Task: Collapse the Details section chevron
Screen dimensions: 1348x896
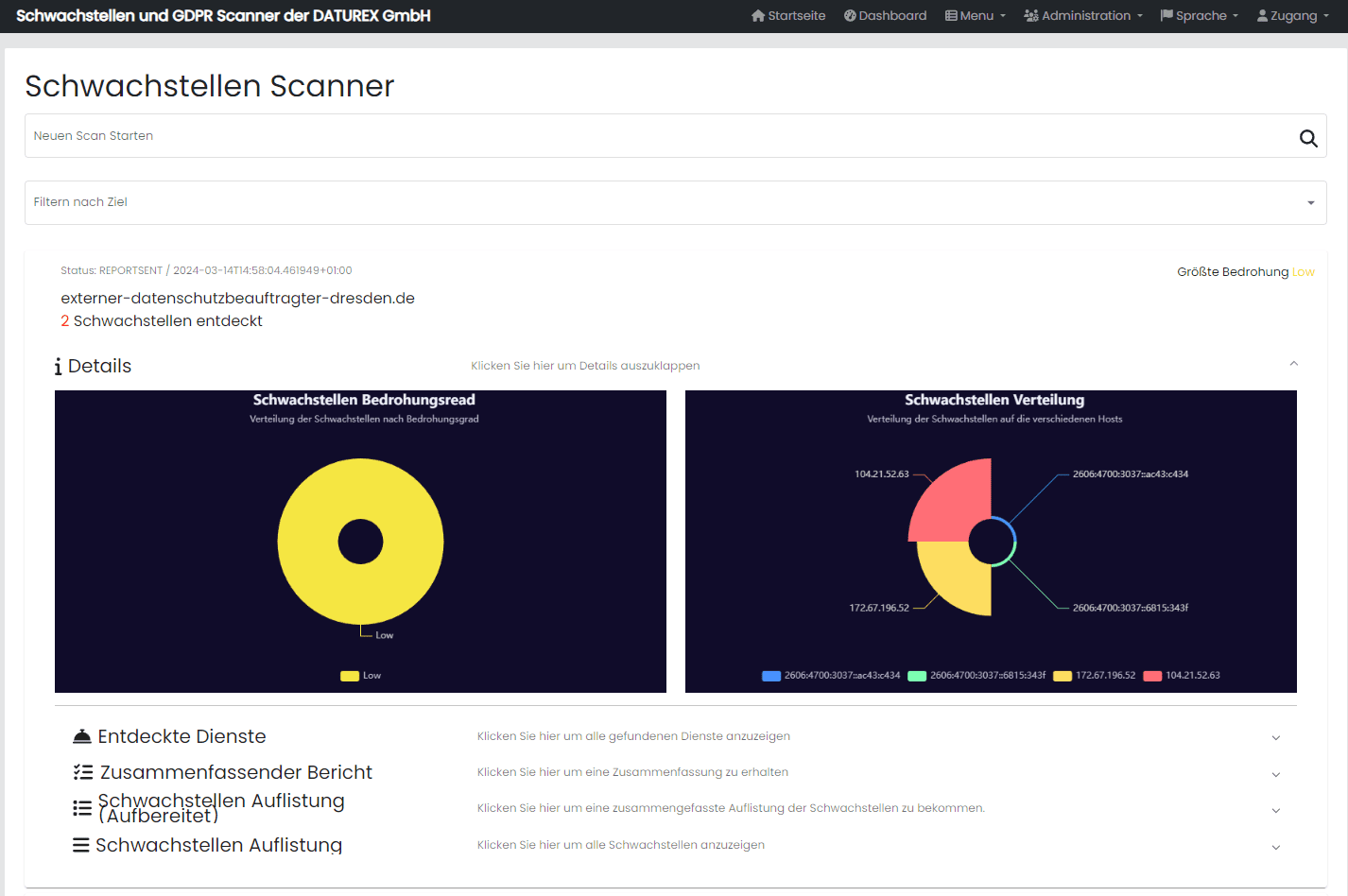Action: click(x=1293, y=364)
